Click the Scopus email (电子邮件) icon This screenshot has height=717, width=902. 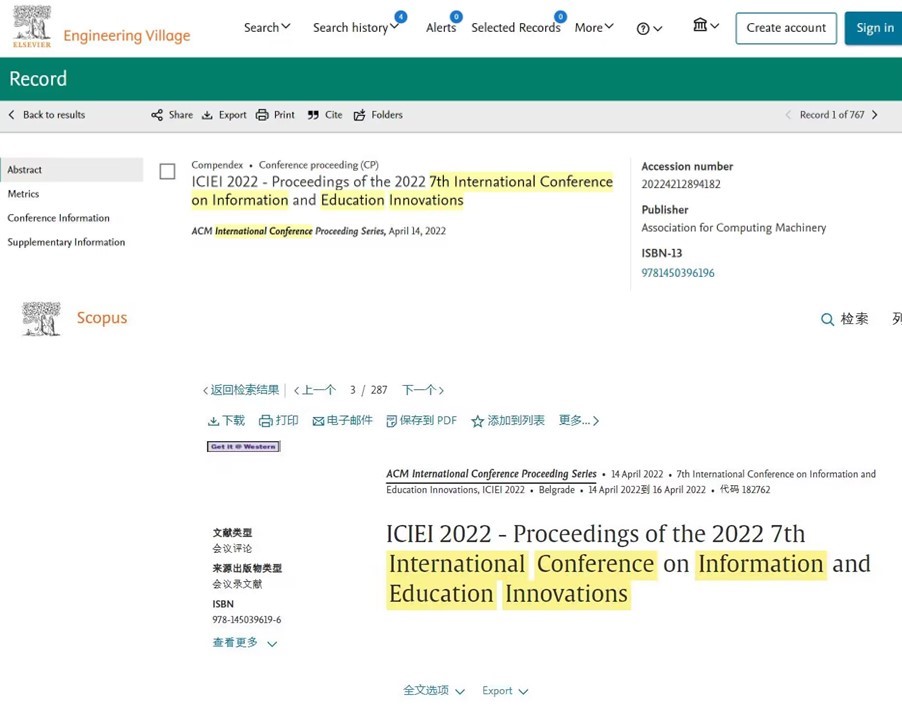coord(318,421)
